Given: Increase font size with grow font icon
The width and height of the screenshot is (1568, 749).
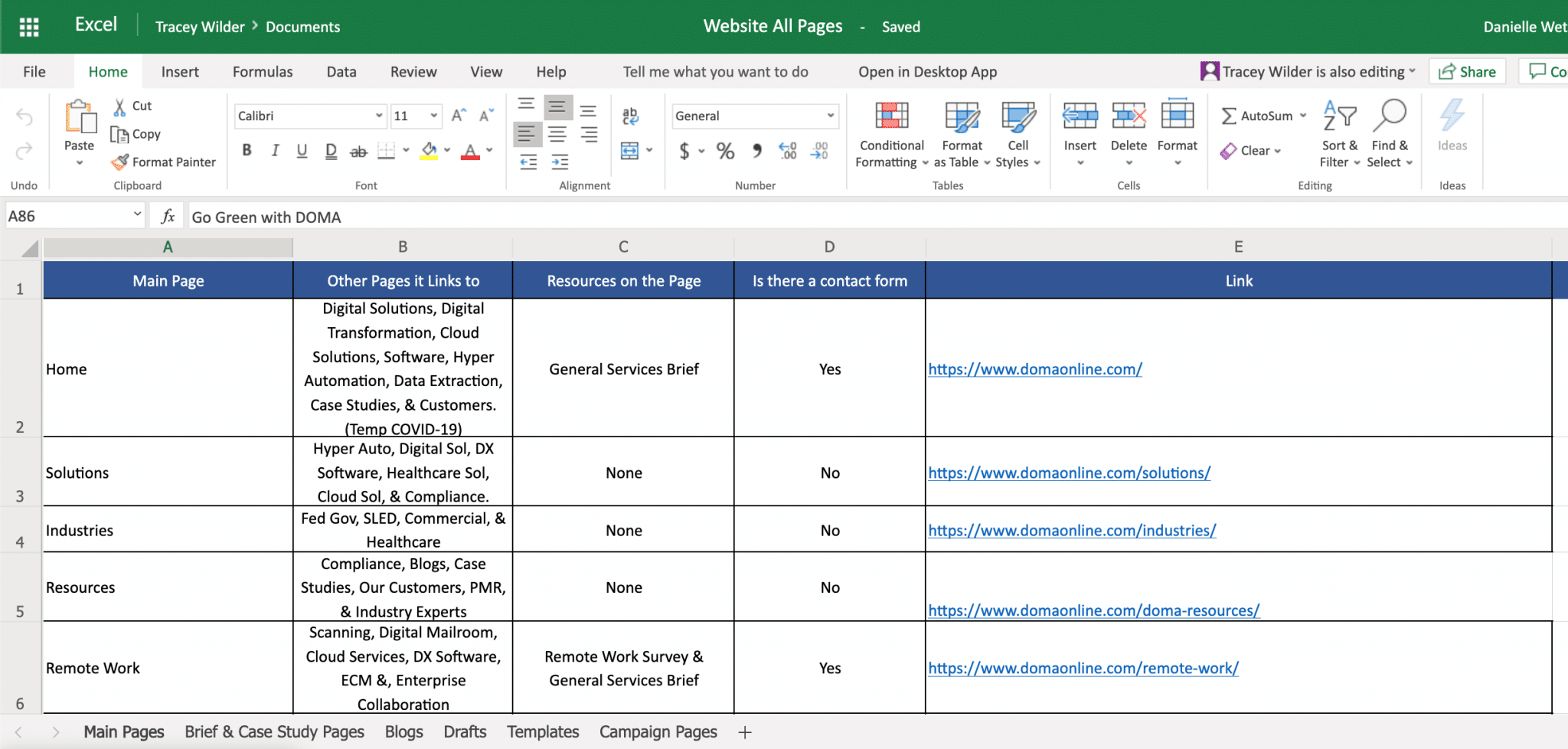Looking at the screenshot, I should point(459,116).
